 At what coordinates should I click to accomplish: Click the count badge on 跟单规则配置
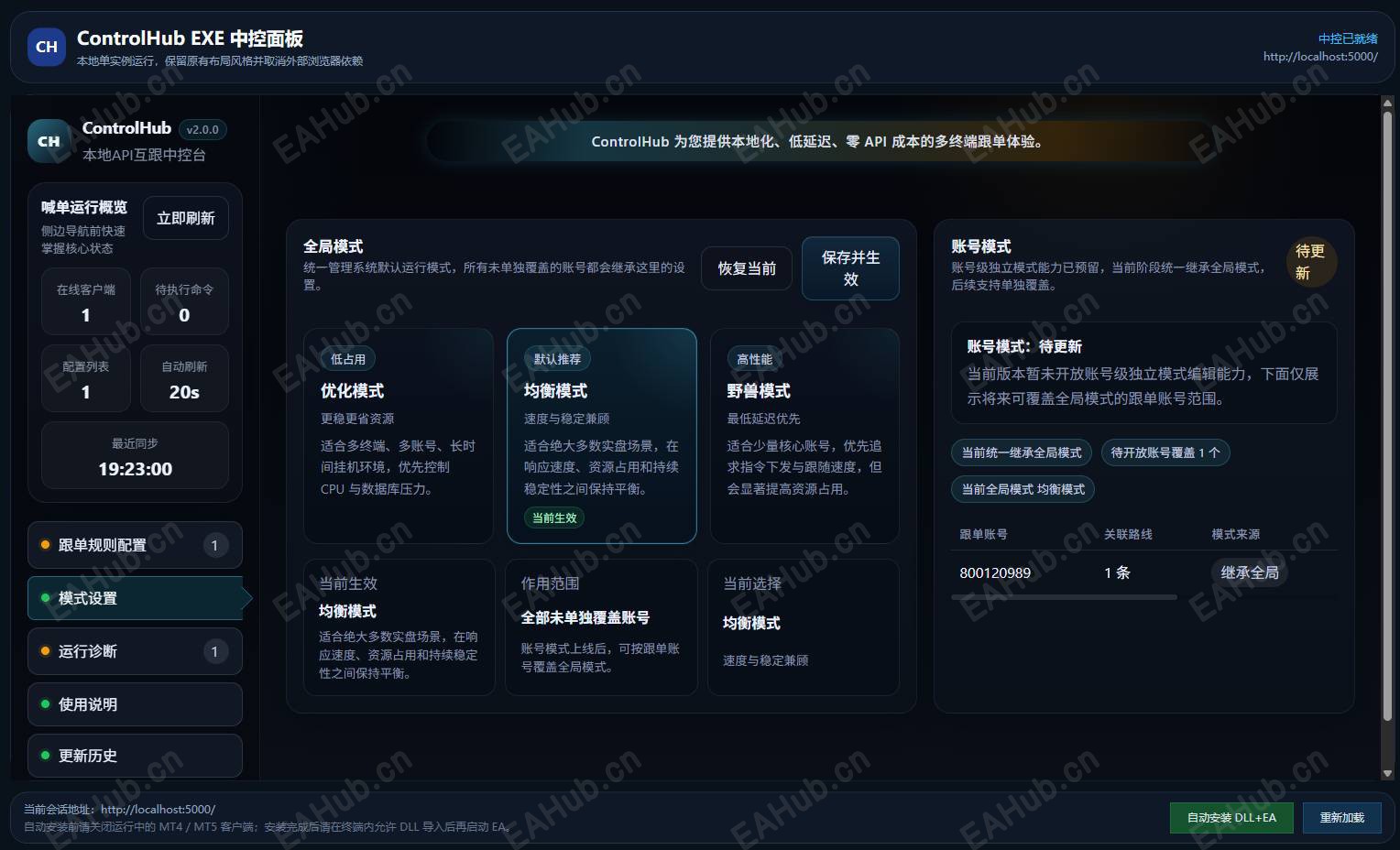[215, 545]
